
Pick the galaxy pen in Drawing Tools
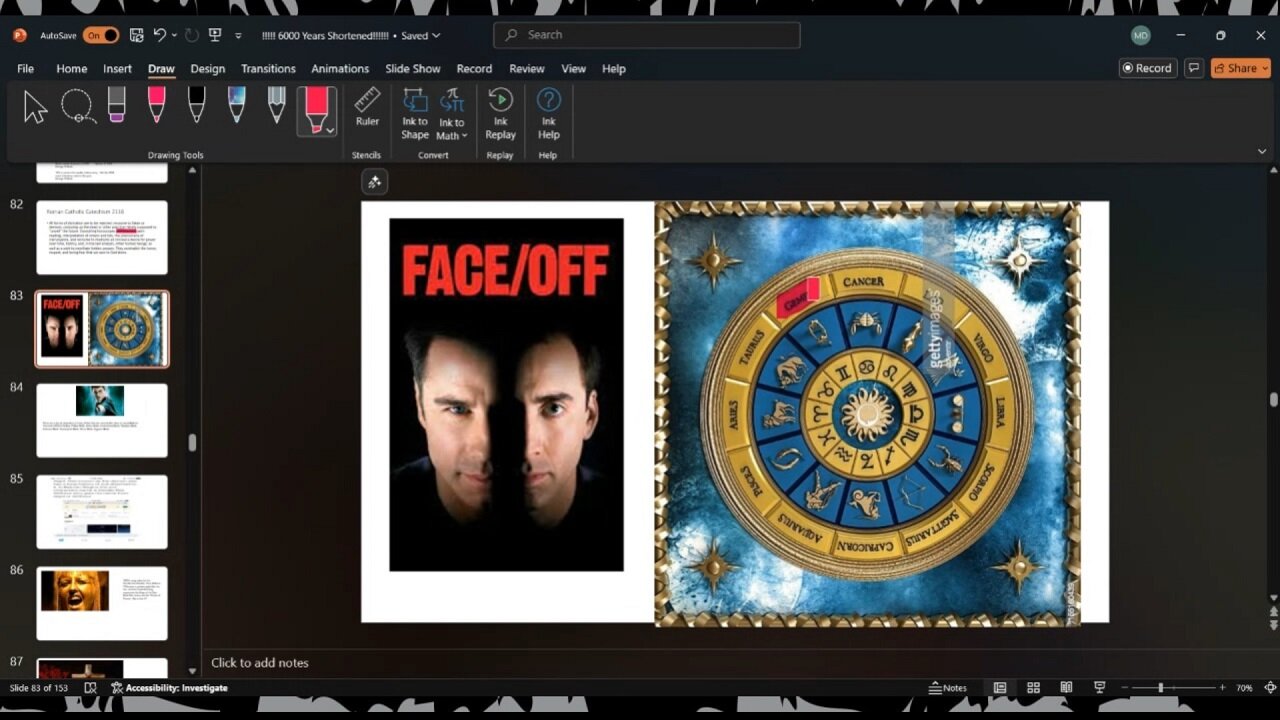236,105
